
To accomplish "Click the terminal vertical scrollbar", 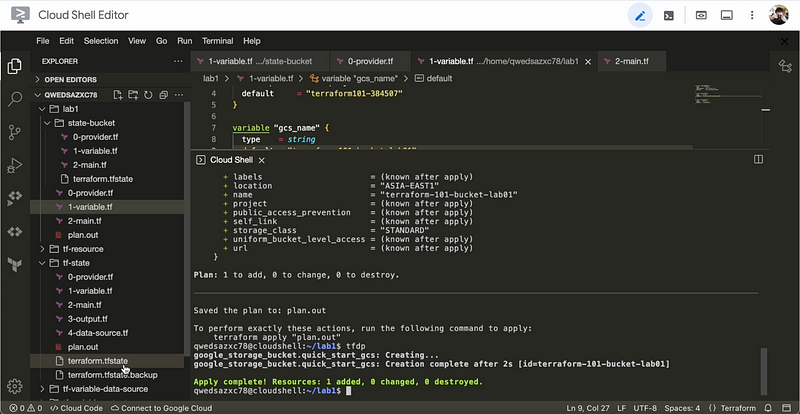I will [764, 372].
